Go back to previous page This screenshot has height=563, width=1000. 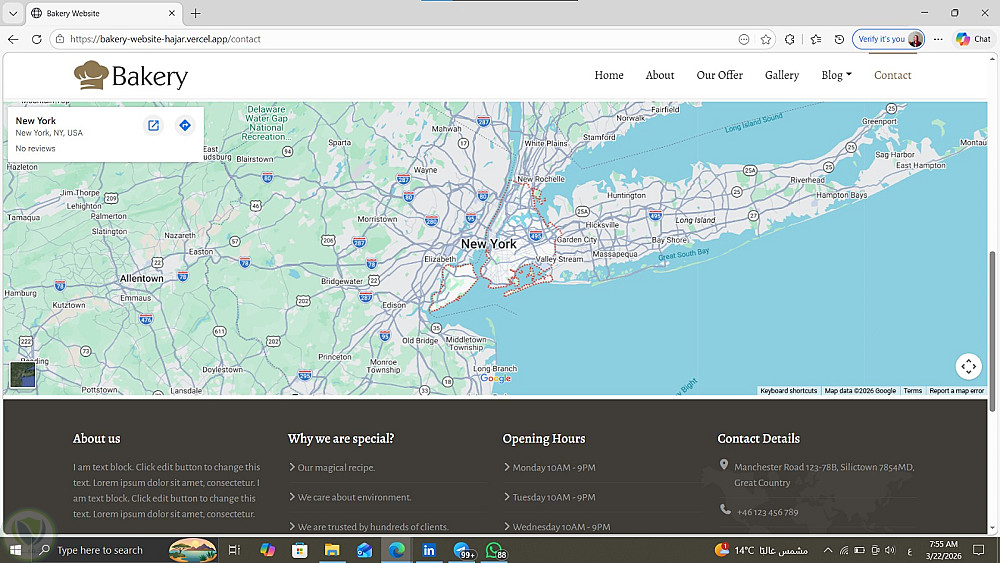[13, 39]
